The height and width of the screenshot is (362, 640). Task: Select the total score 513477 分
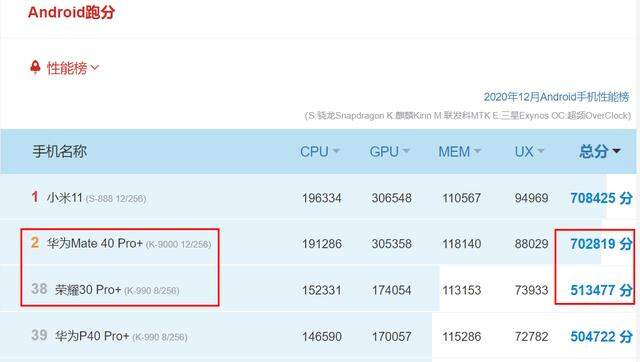601,290
